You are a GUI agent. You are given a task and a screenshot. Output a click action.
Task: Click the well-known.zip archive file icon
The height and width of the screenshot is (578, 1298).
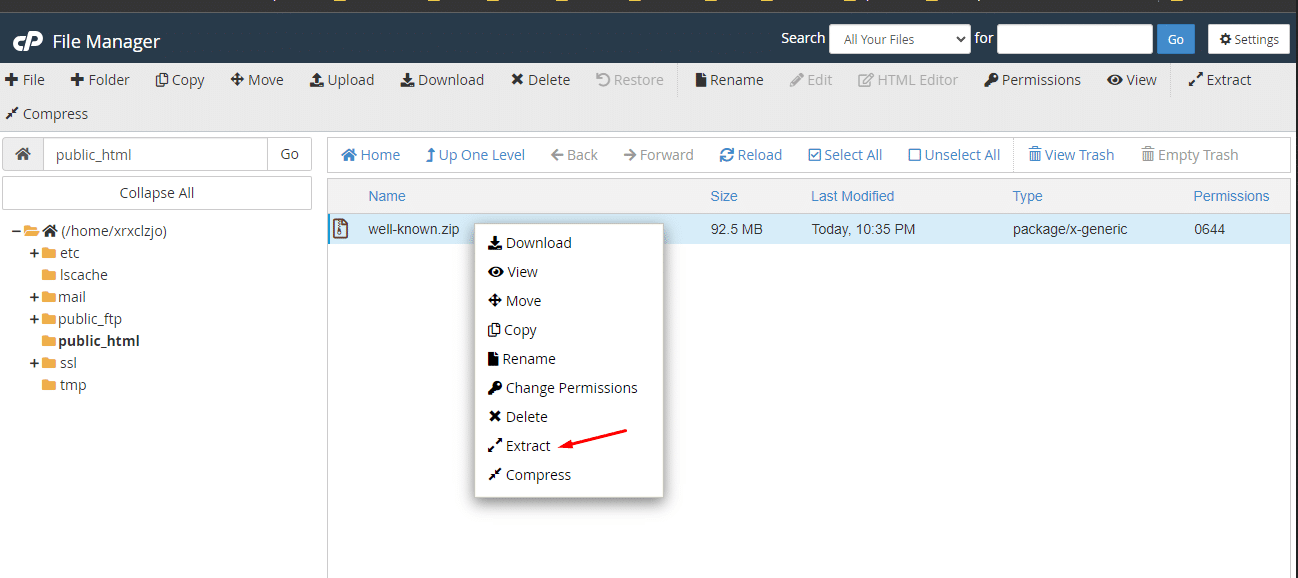[x=341, y=229]
